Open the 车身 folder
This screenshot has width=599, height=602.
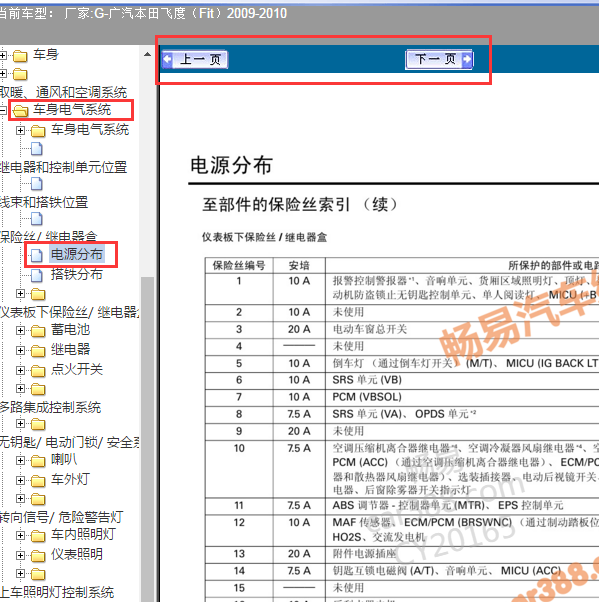46,55
